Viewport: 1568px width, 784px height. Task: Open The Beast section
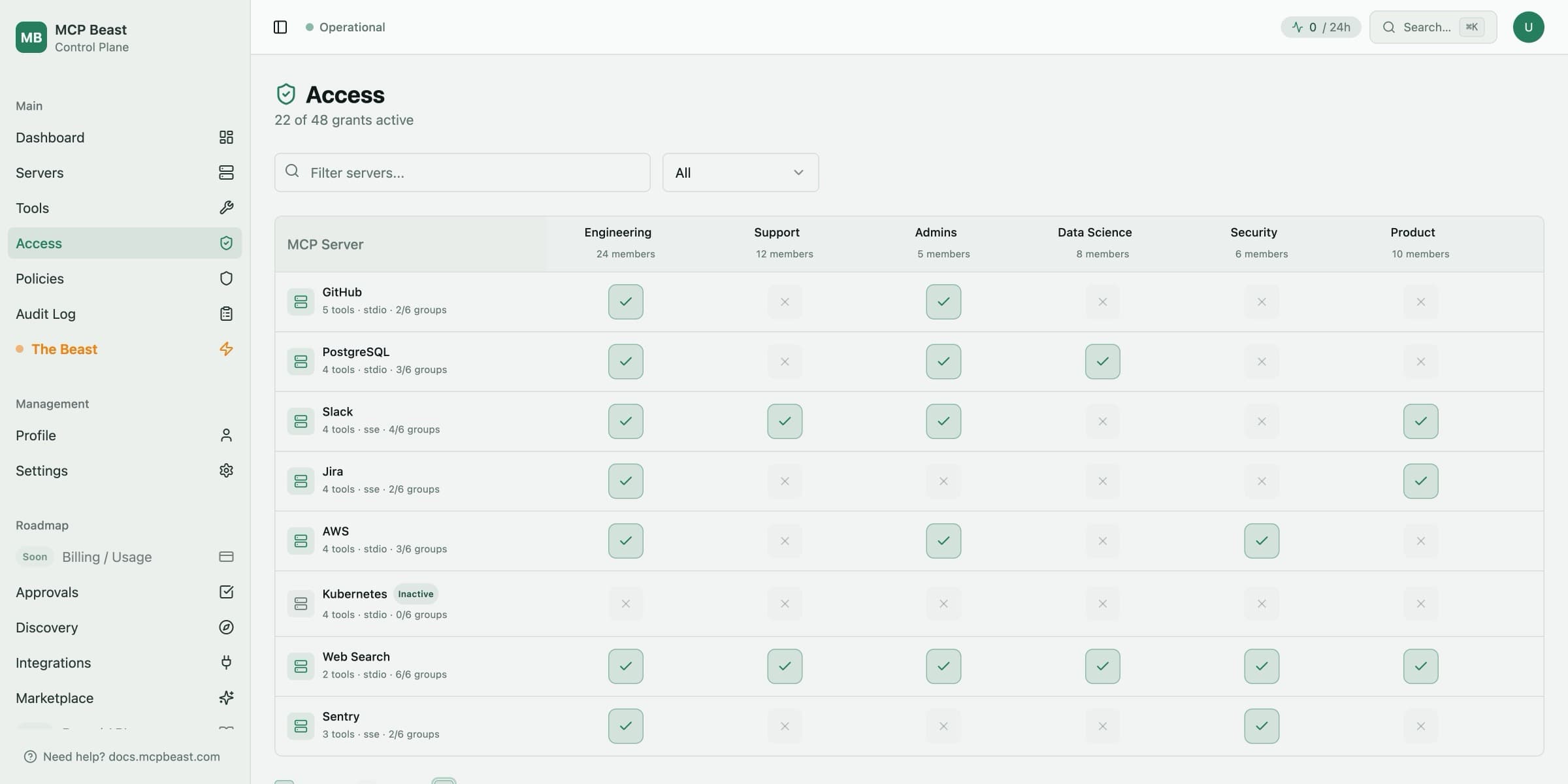125,349
